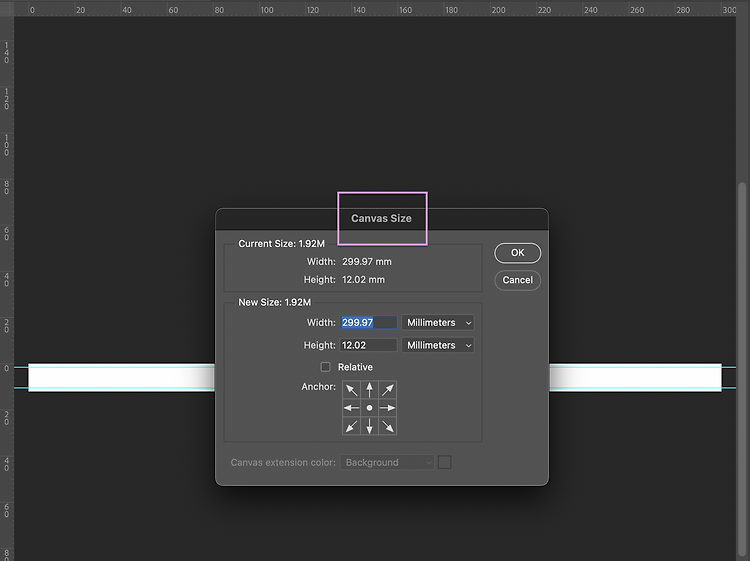Click the white canvas strip left of the dialog
Screen dimensions: 750x561
pyautogui.click(x=121, y=377)
